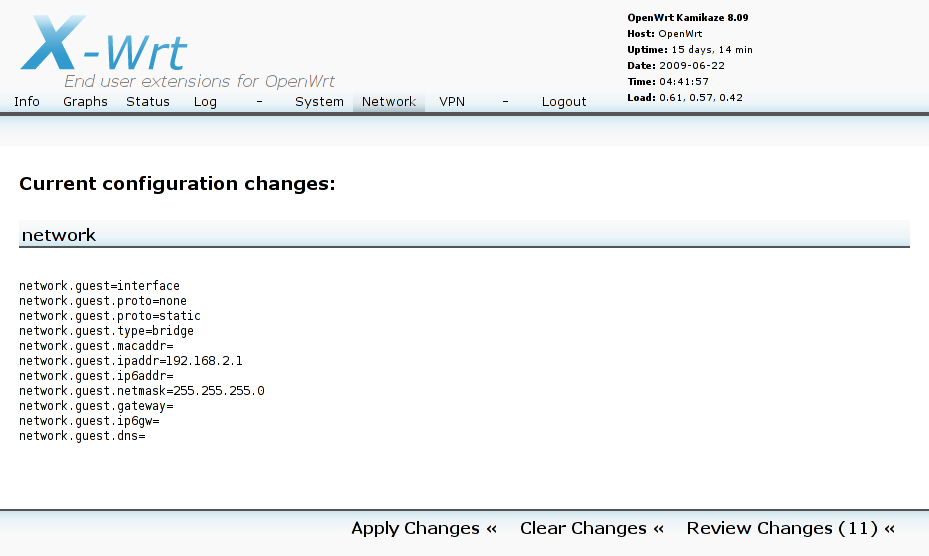Click the Current configuration changes heading

[177, 184]
